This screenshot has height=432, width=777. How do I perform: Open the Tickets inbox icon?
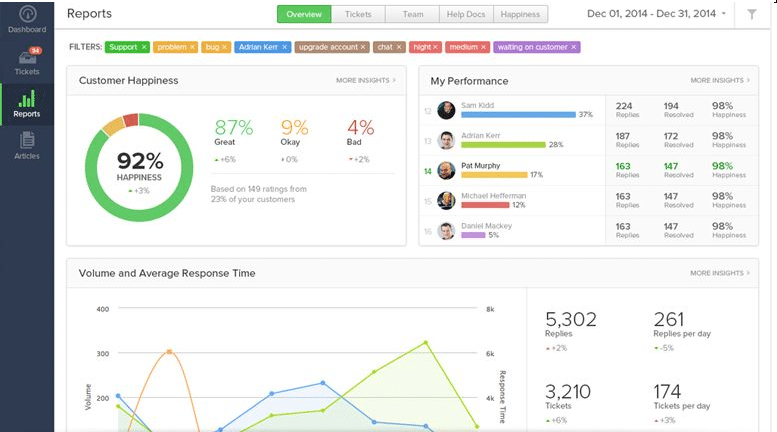27,57
